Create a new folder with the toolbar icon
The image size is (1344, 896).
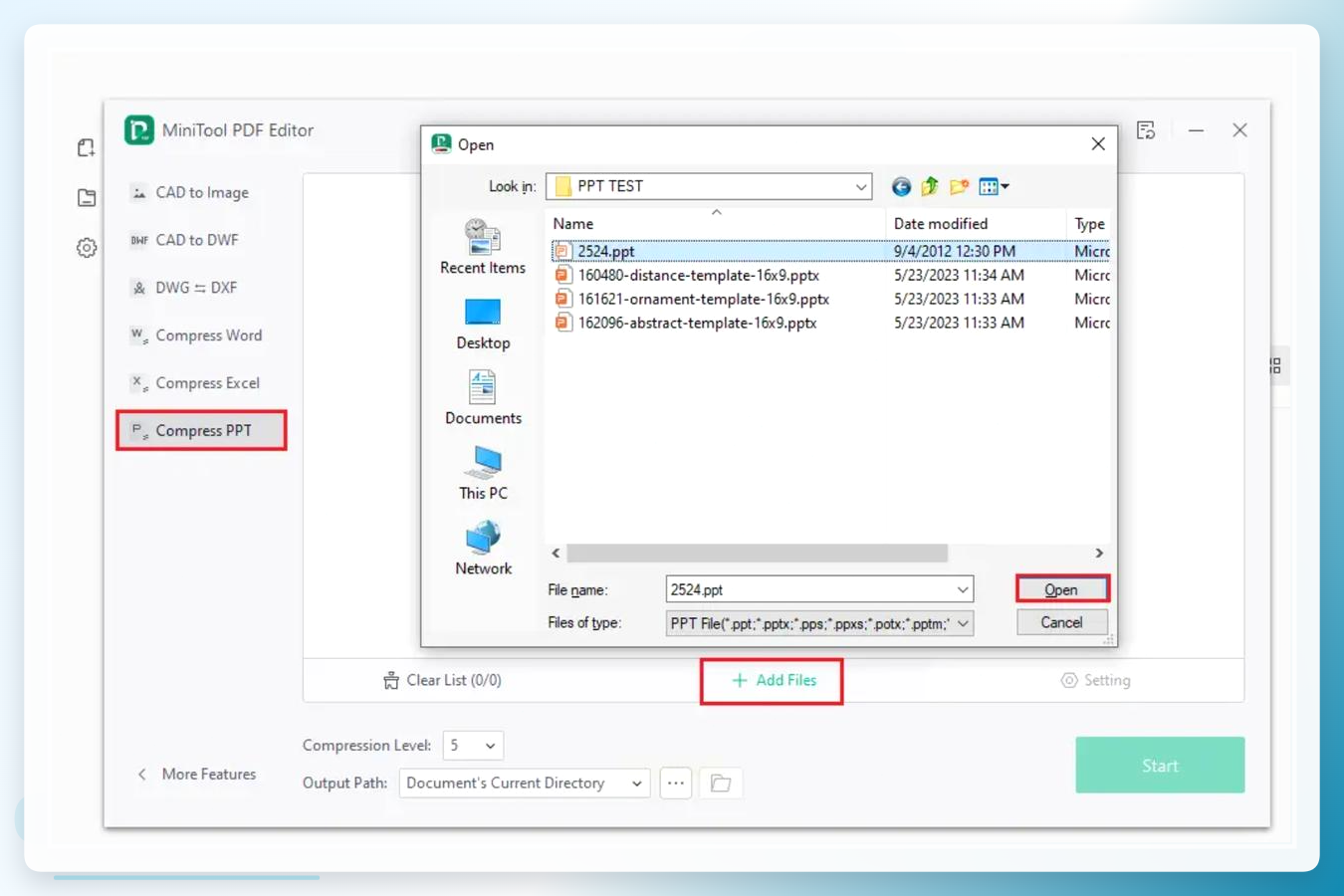[959, 186]
